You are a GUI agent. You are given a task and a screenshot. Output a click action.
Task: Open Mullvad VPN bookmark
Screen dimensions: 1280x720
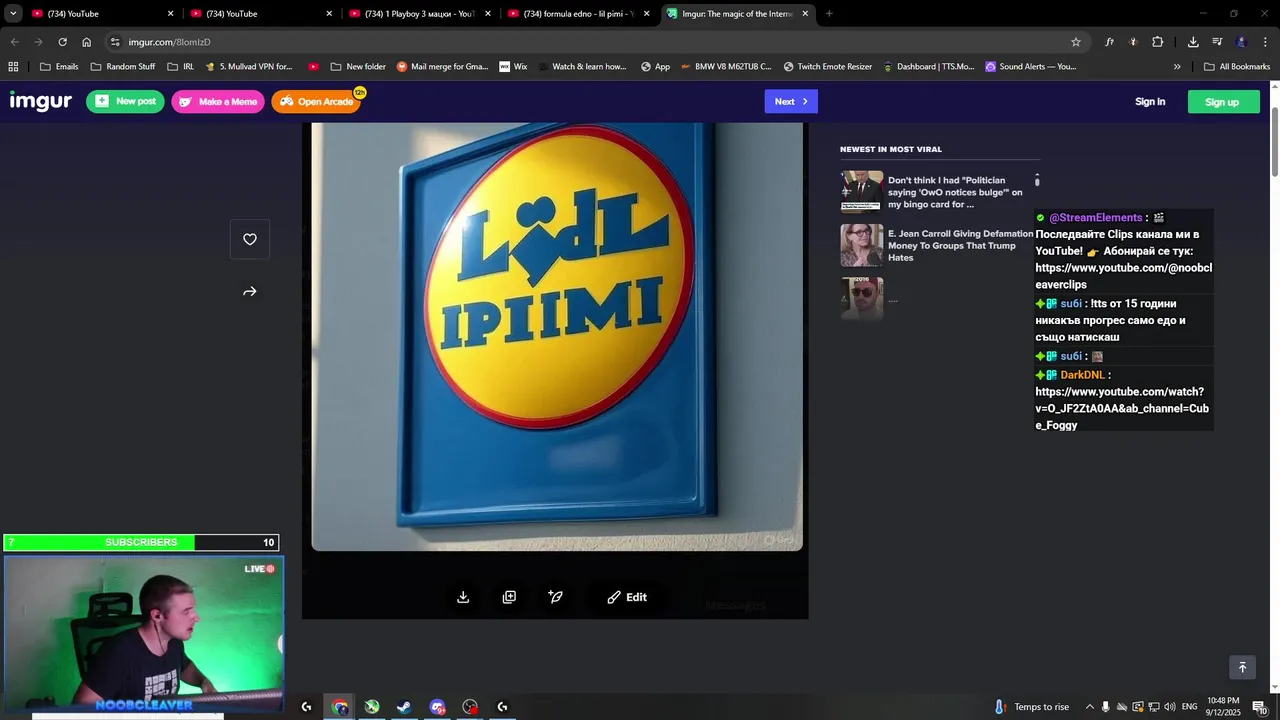249,67
